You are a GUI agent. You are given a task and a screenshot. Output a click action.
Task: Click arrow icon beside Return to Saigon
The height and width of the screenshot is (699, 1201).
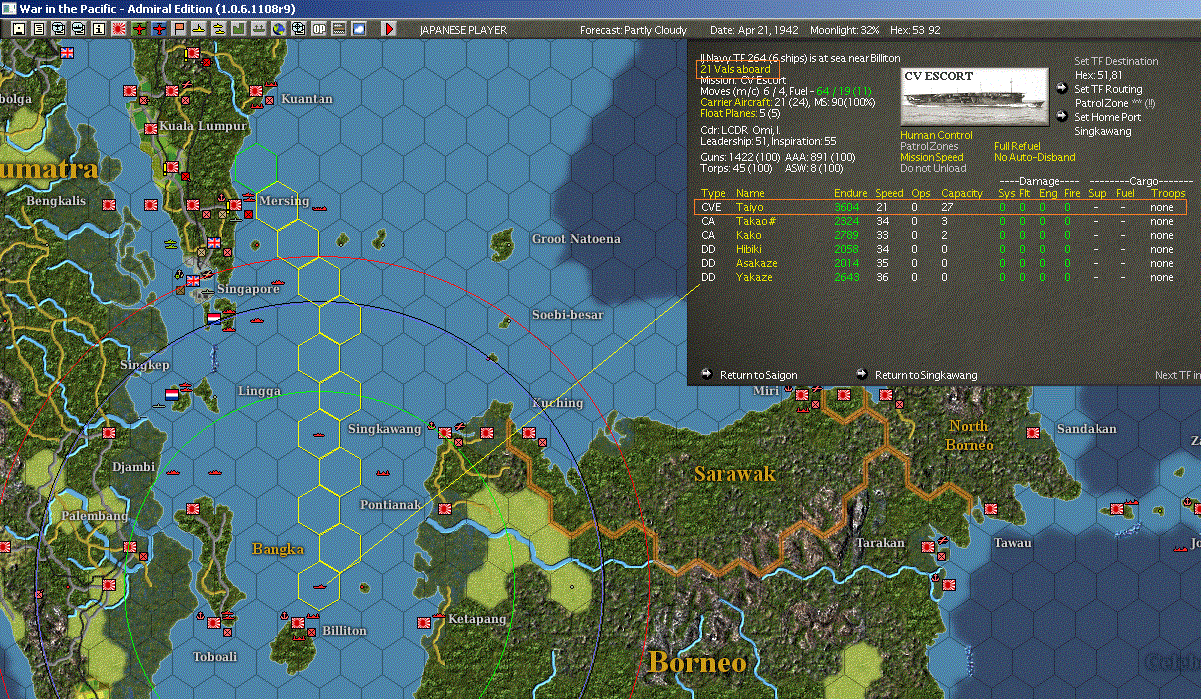[x=707, y=375]
